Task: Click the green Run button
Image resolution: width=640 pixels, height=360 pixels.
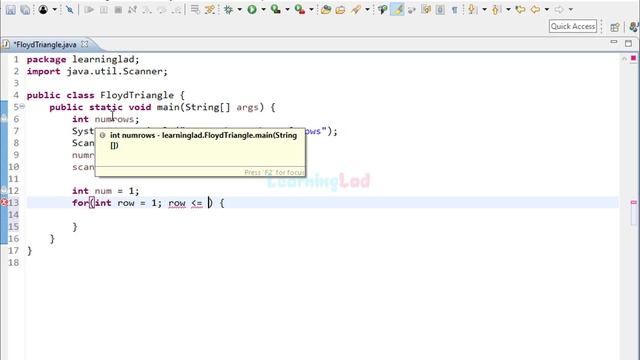Action: point(252,9)
